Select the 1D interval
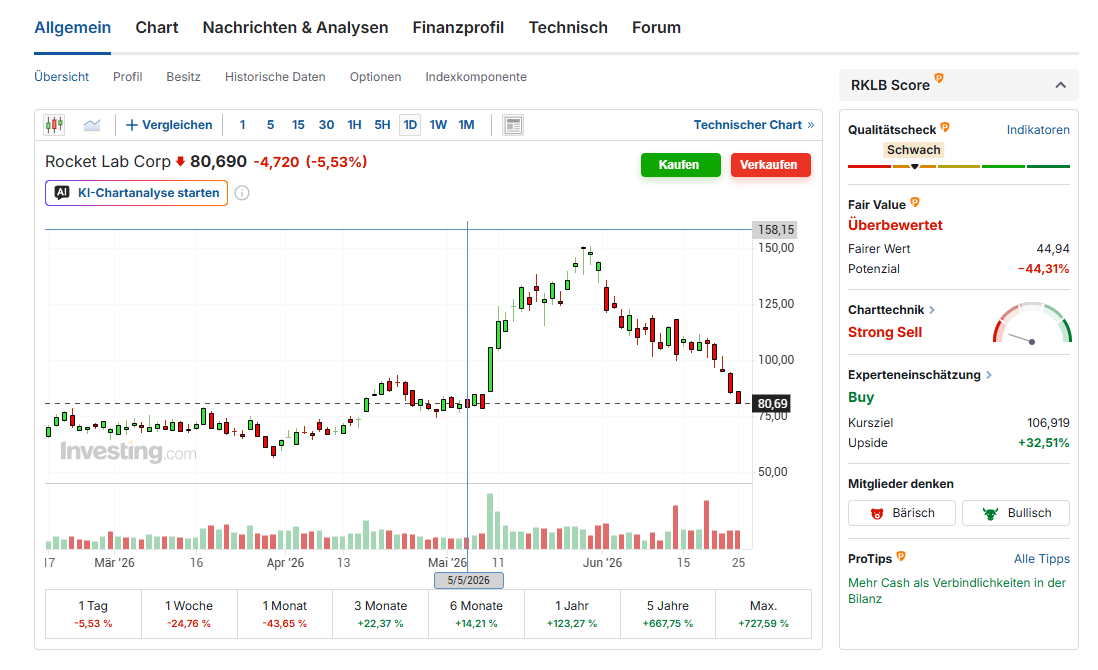The height and width of the screenshot is (670, 1098). [410, 125]
